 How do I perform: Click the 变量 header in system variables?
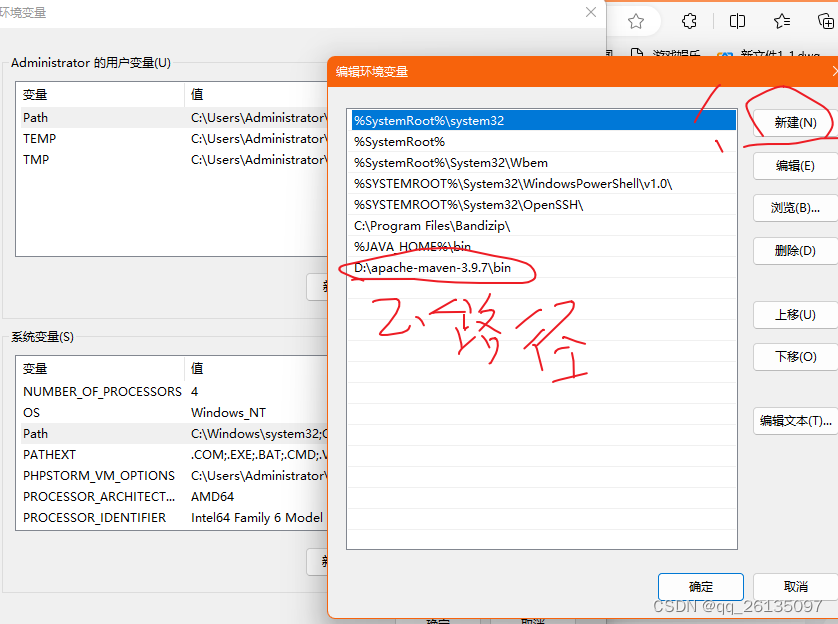100,369
